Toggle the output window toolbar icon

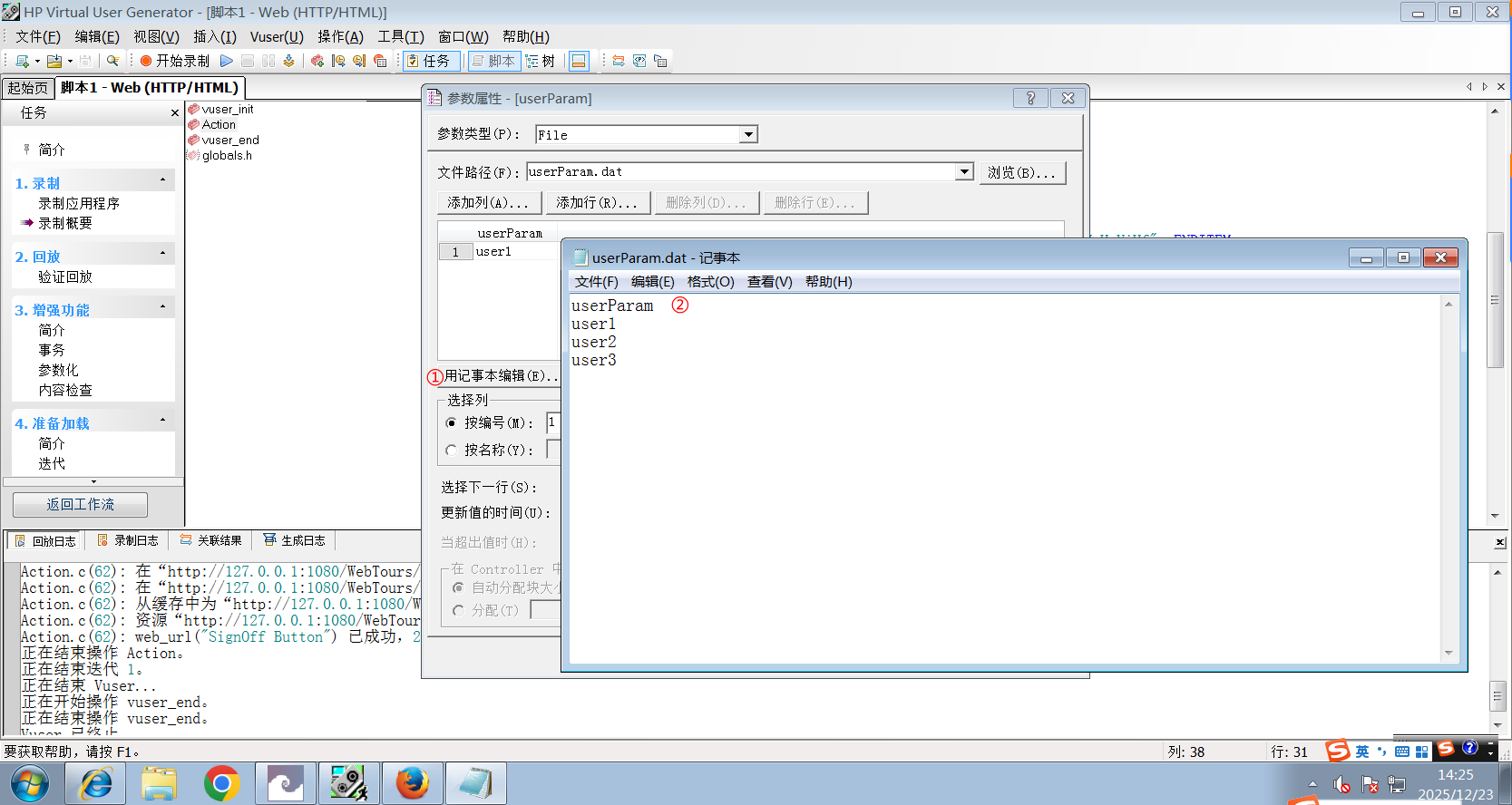point(579,61)
